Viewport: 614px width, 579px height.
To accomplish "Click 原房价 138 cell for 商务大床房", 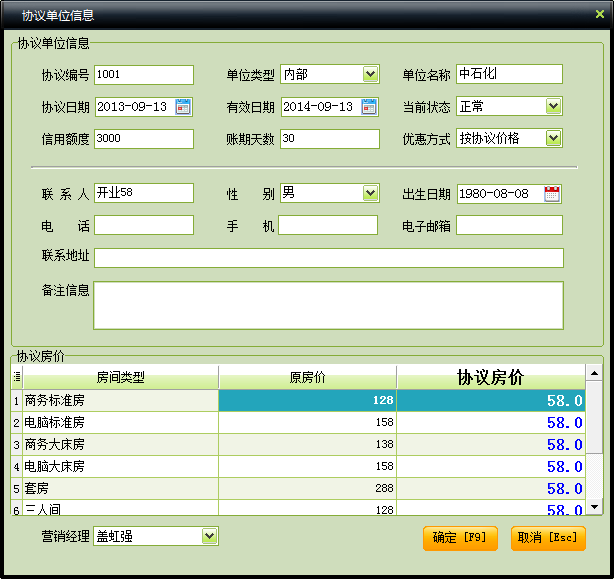I will [x=307, y=444].
